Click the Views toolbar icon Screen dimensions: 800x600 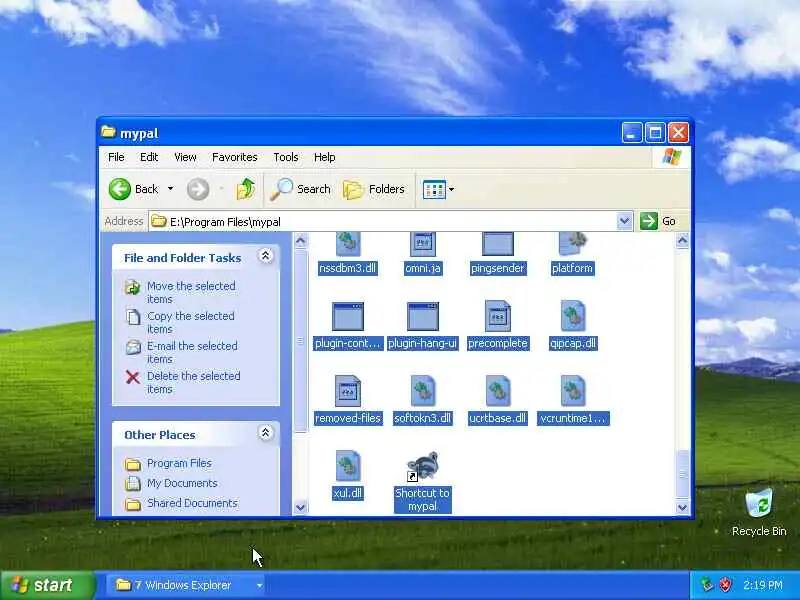point(434,189)
